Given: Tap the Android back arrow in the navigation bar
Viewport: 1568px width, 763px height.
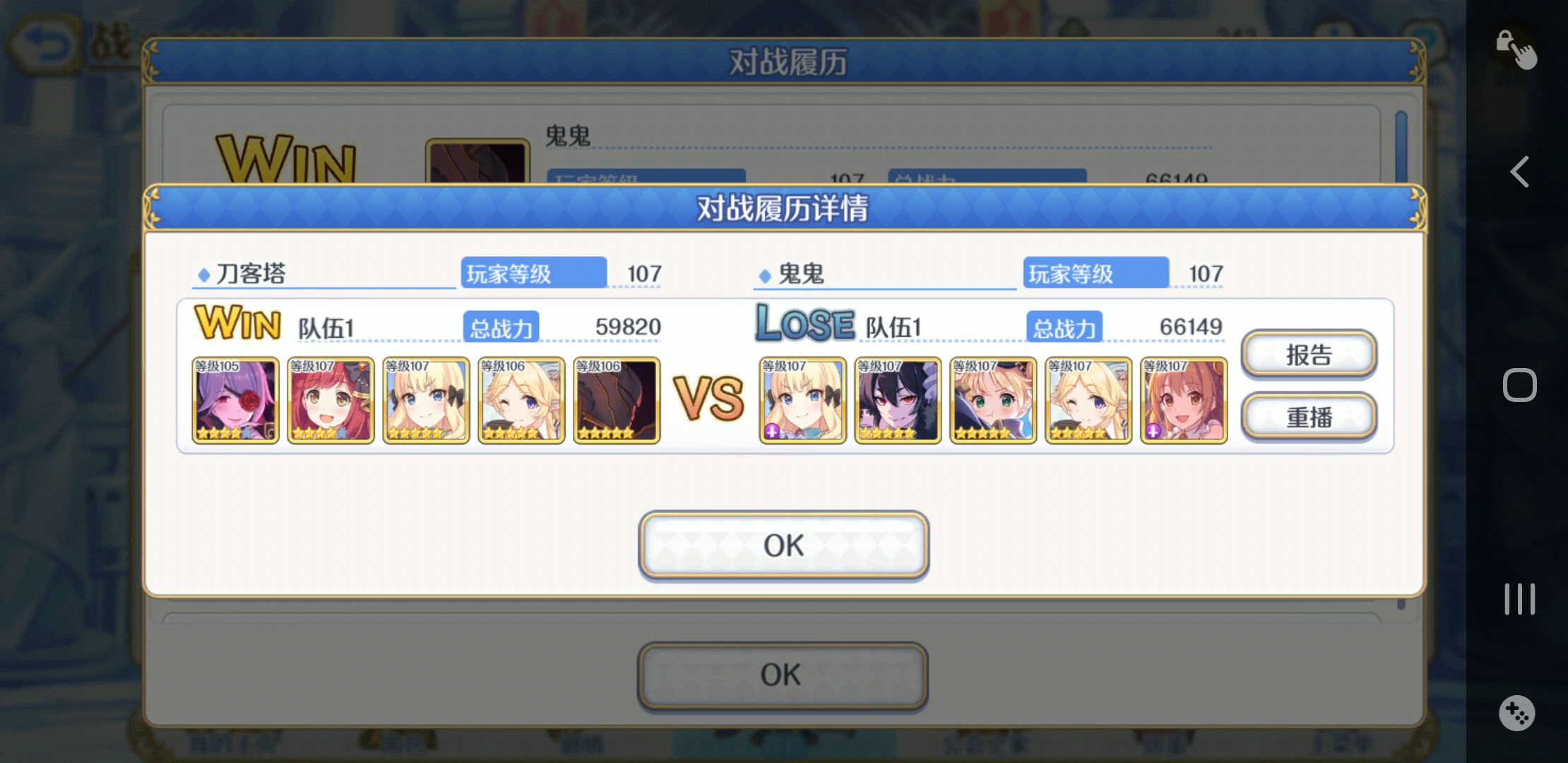Looking at the screenshot, I should click(x=1520, y=172).
